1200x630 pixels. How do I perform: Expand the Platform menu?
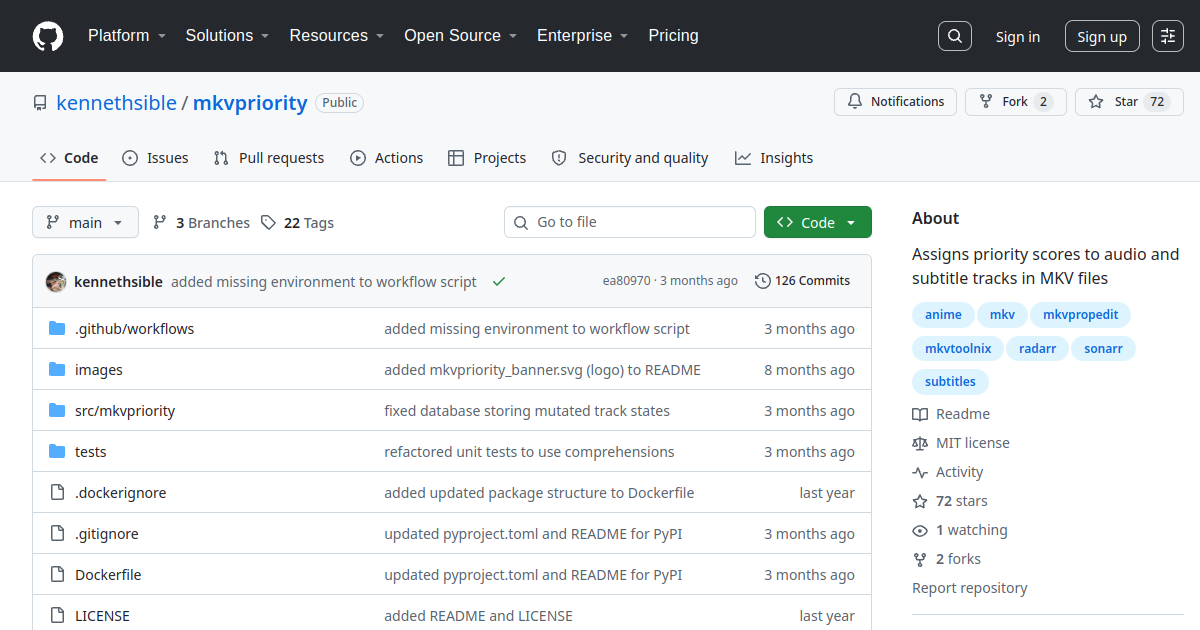pos(125,35)
